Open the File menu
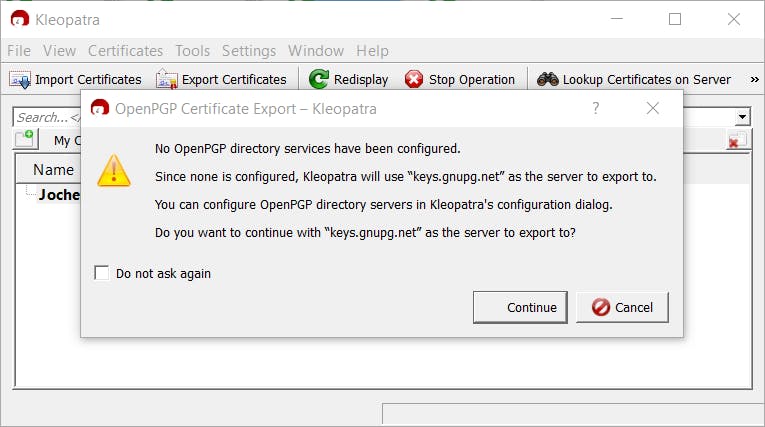Viewport: 765px width, 427px height. point(19,51)
